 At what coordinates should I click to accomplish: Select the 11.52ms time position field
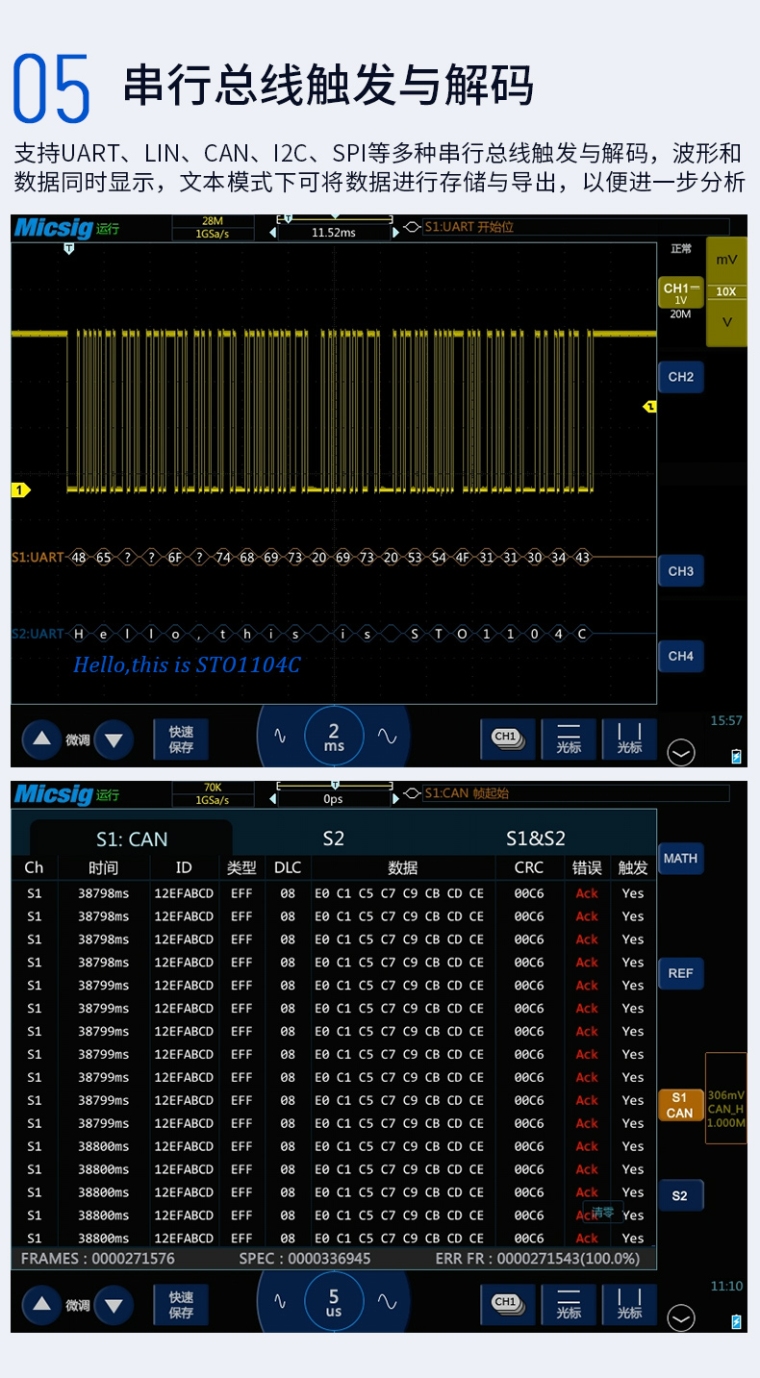(x=333, y=233)
